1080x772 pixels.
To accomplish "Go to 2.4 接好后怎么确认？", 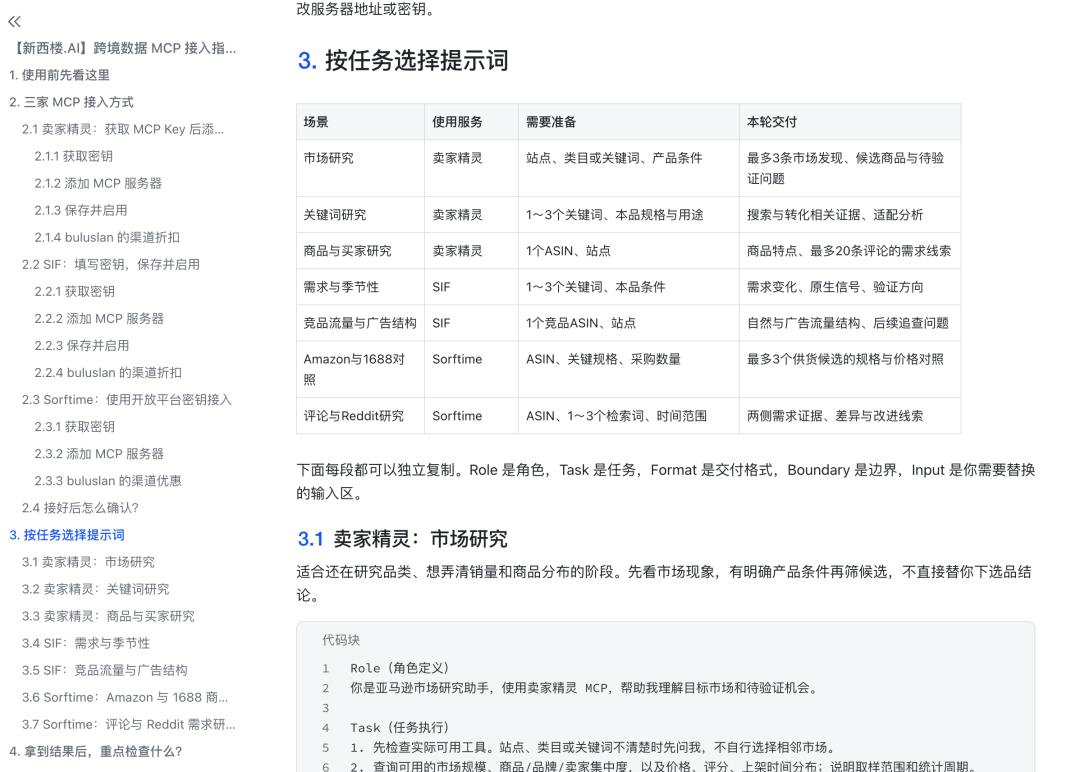I will tap(80, 508).
